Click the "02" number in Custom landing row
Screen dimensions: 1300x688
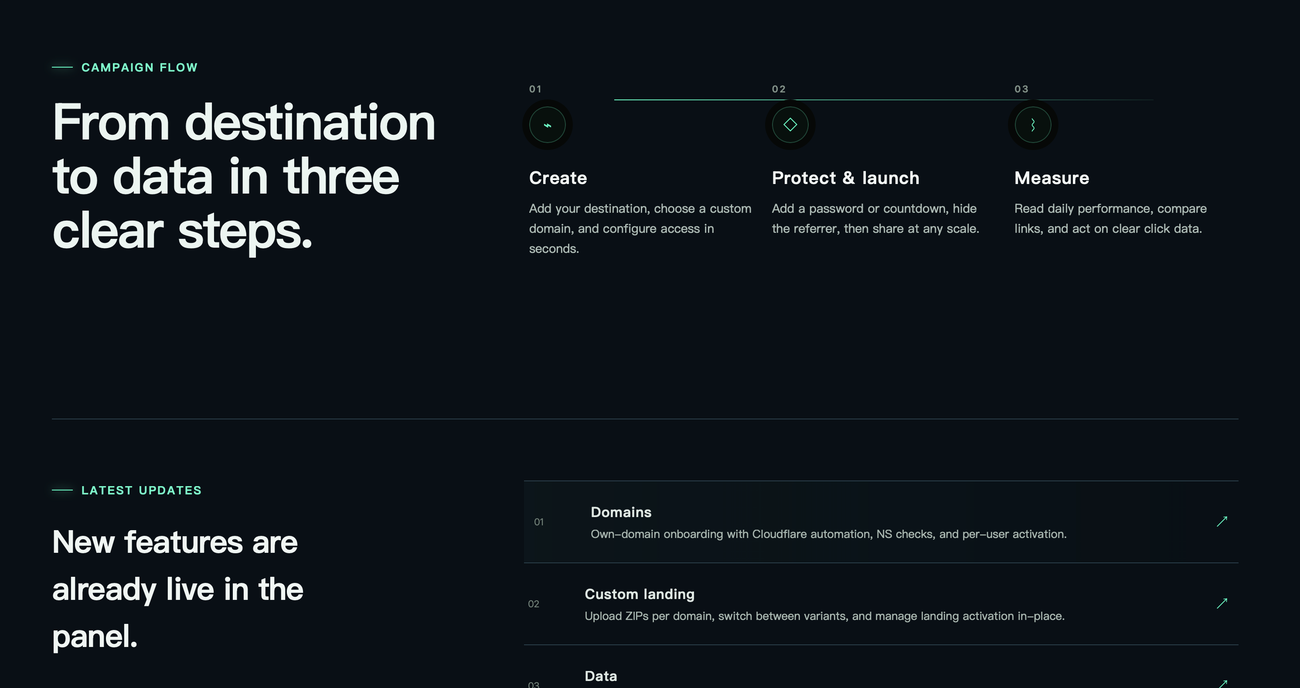[533, 604]
